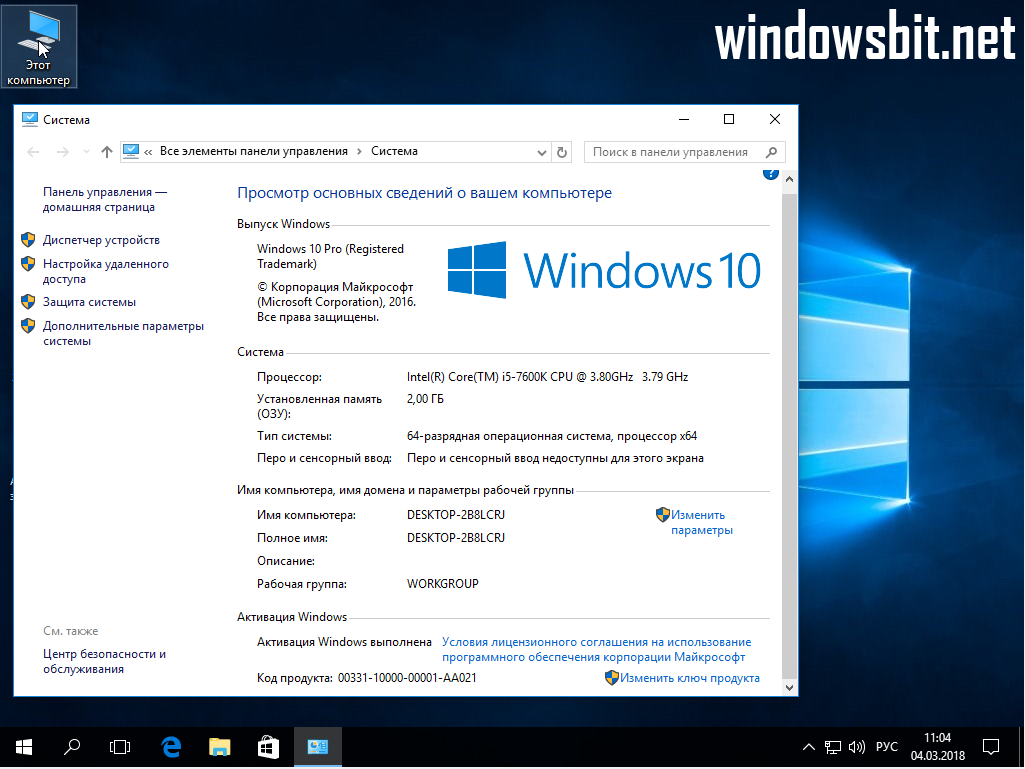Click the scrollbar down arrow
This screenshot has height=769, width=1025.
[x=789, y=688]
